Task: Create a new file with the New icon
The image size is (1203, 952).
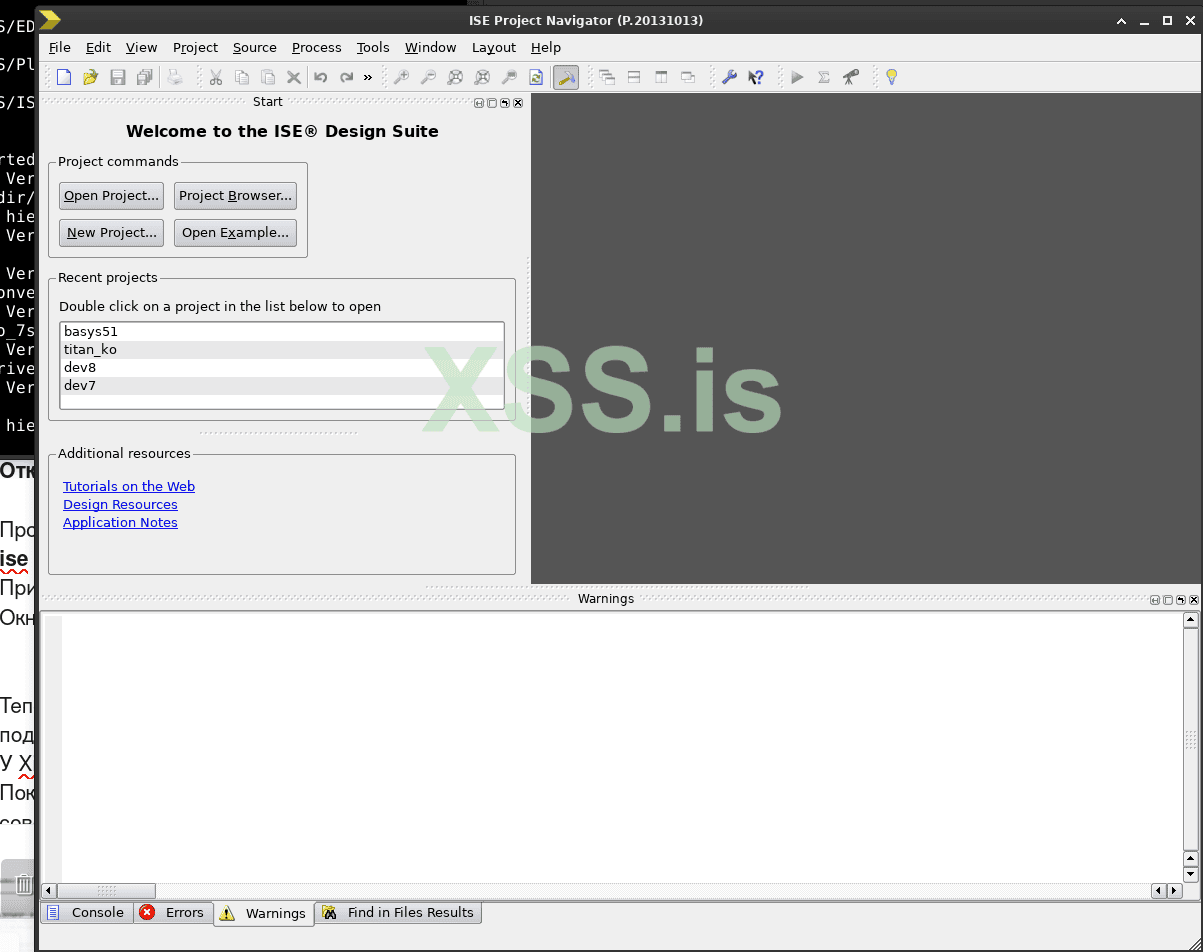Action: tap(64, 77)
